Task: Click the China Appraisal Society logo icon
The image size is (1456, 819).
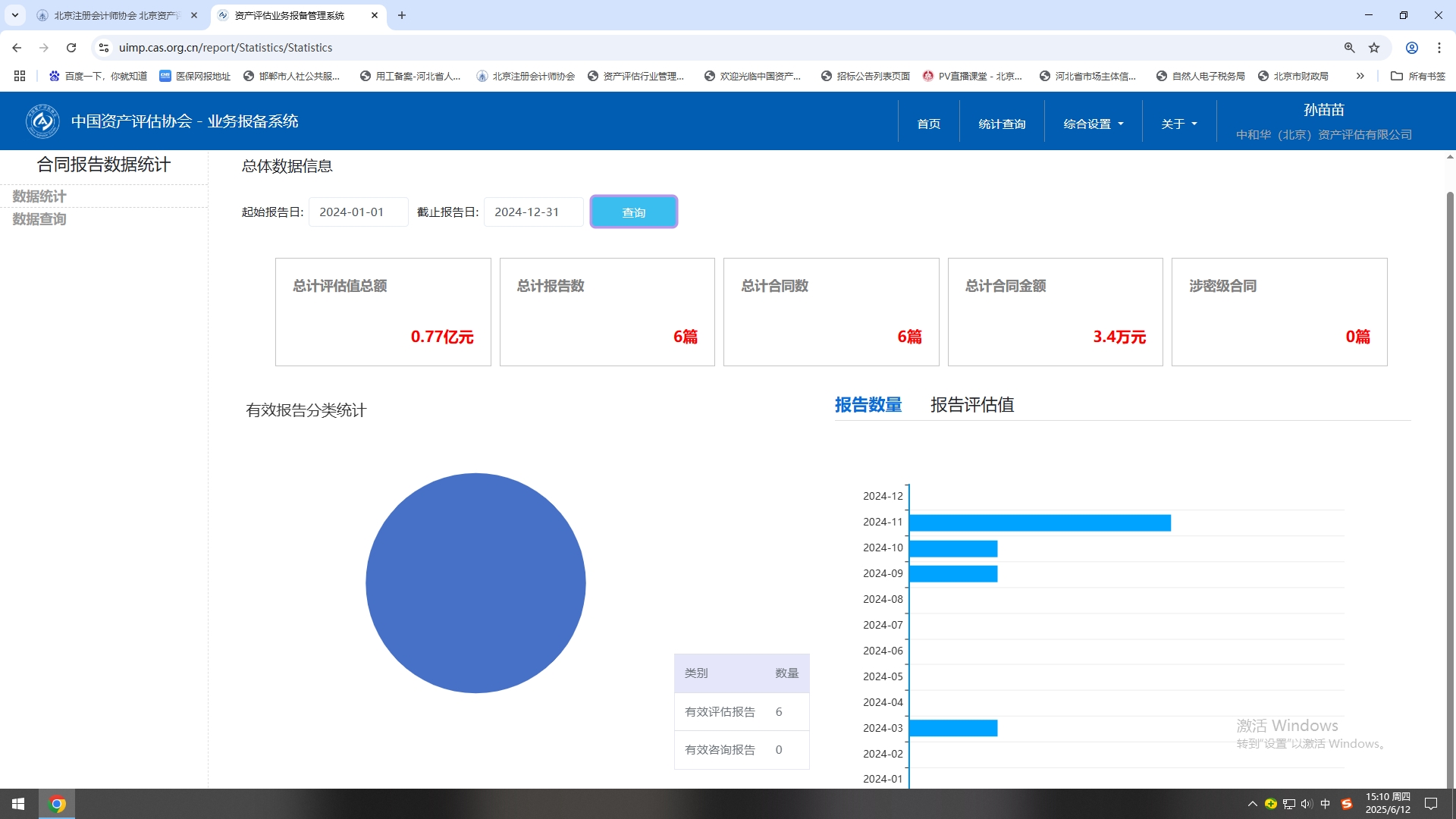Action: (42, 121)
